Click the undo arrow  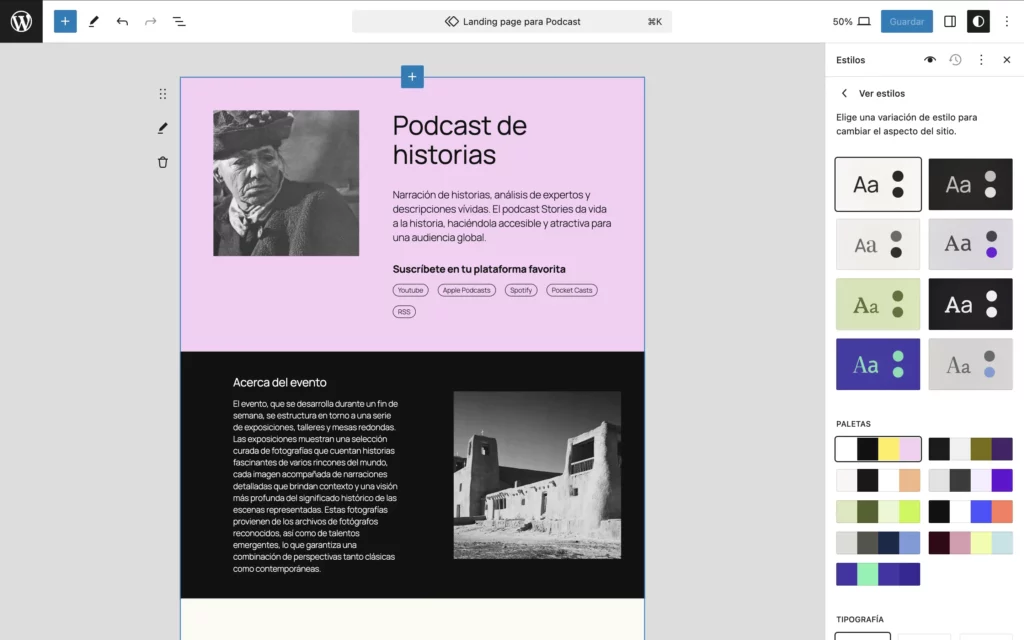(122, 21)
